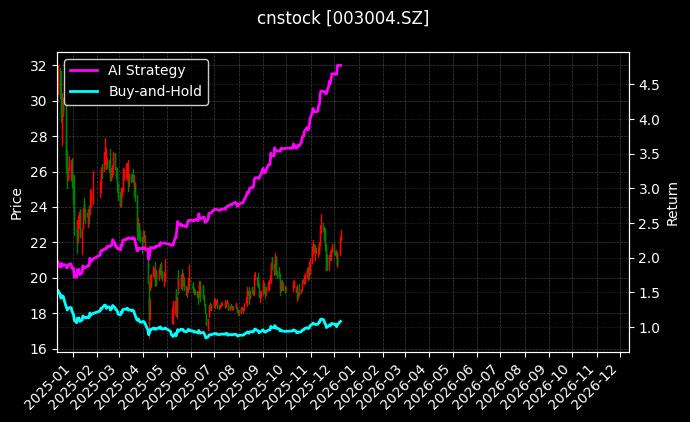Click the 4.0 return tick label

pyautogui.click(x=650, y=120)
